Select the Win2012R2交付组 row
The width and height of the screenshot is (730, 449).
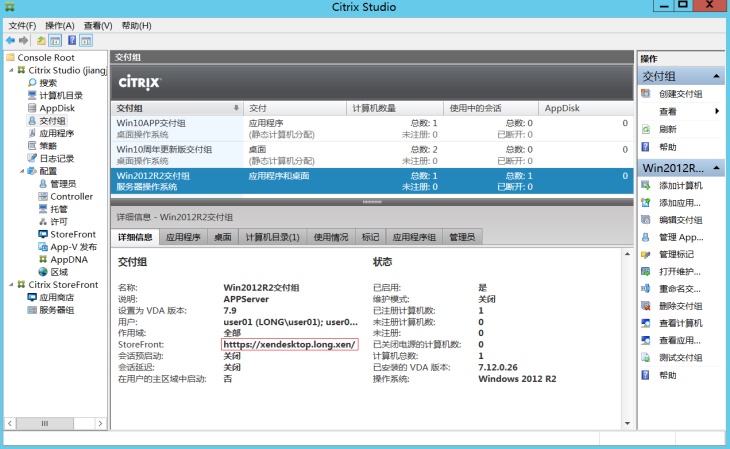coord(372,181)
